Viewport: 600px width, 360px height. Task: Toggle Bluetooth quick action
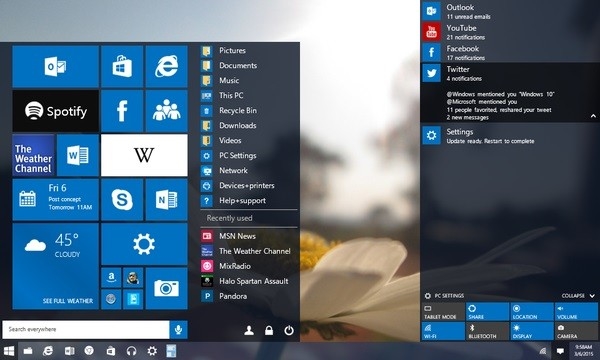coord(487,331)
